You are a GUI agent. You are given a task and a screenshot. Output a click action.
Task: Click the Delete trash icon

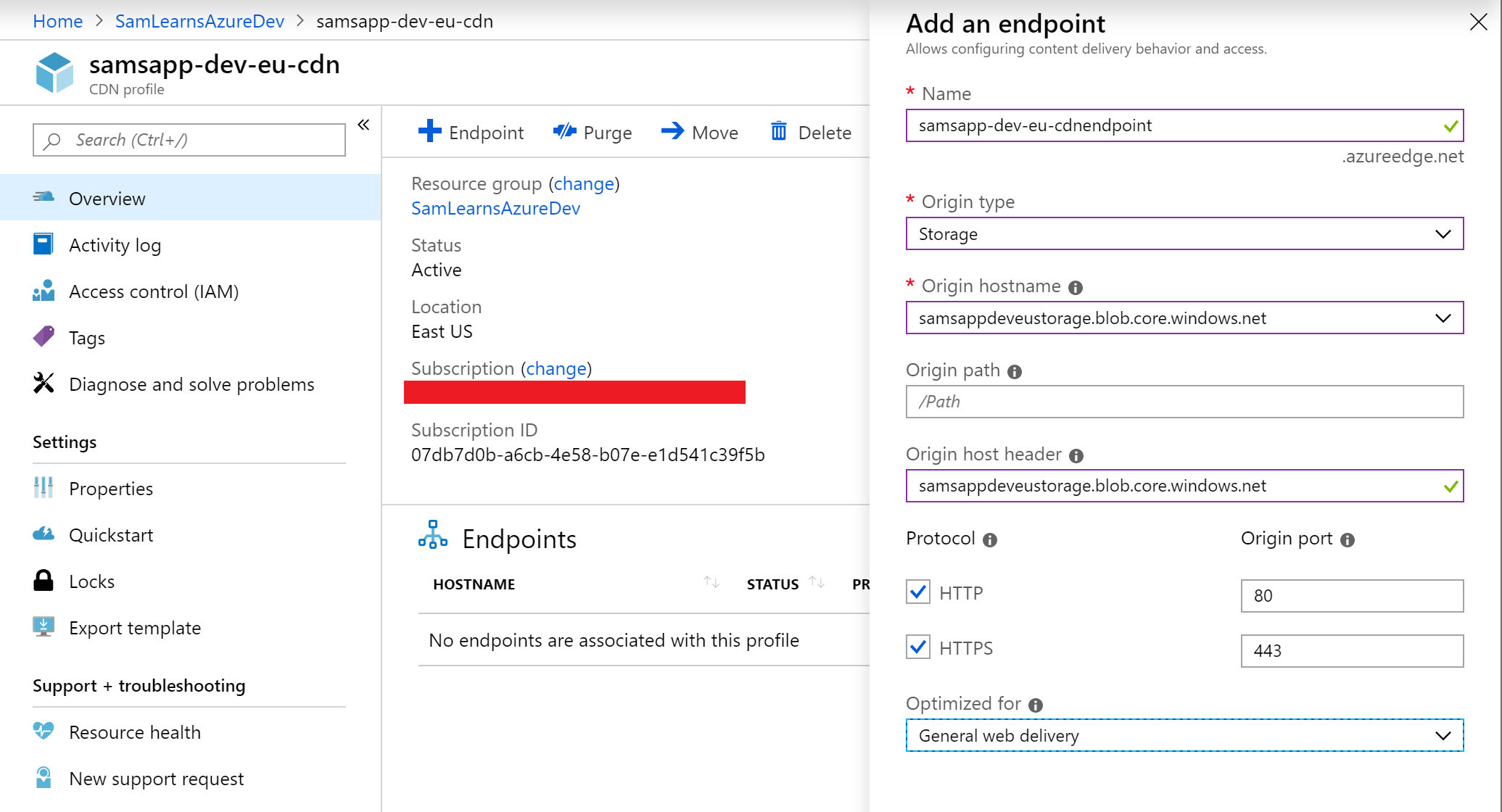tap(778, 131)
